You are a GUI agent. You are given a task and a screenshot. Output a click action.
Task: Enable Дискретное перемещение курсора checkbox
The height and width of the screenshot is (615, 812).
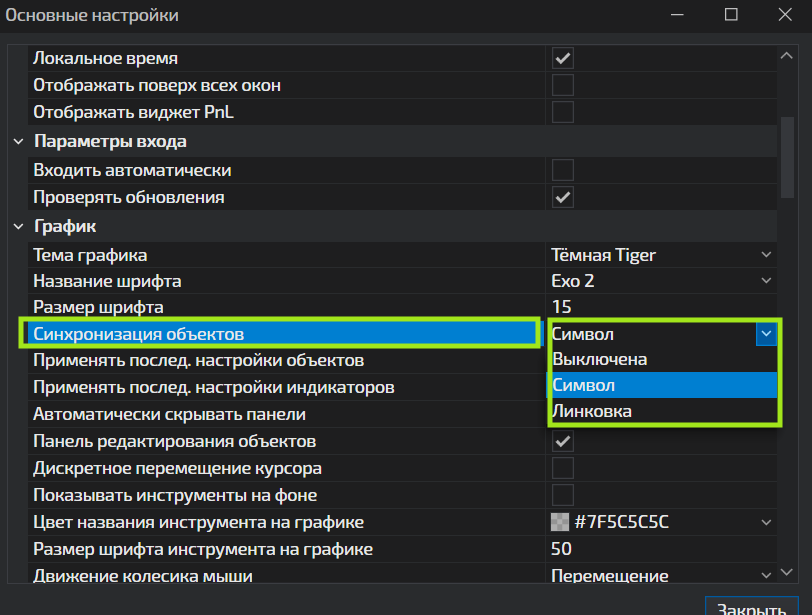pyautogui.click(x=563, y=468)
